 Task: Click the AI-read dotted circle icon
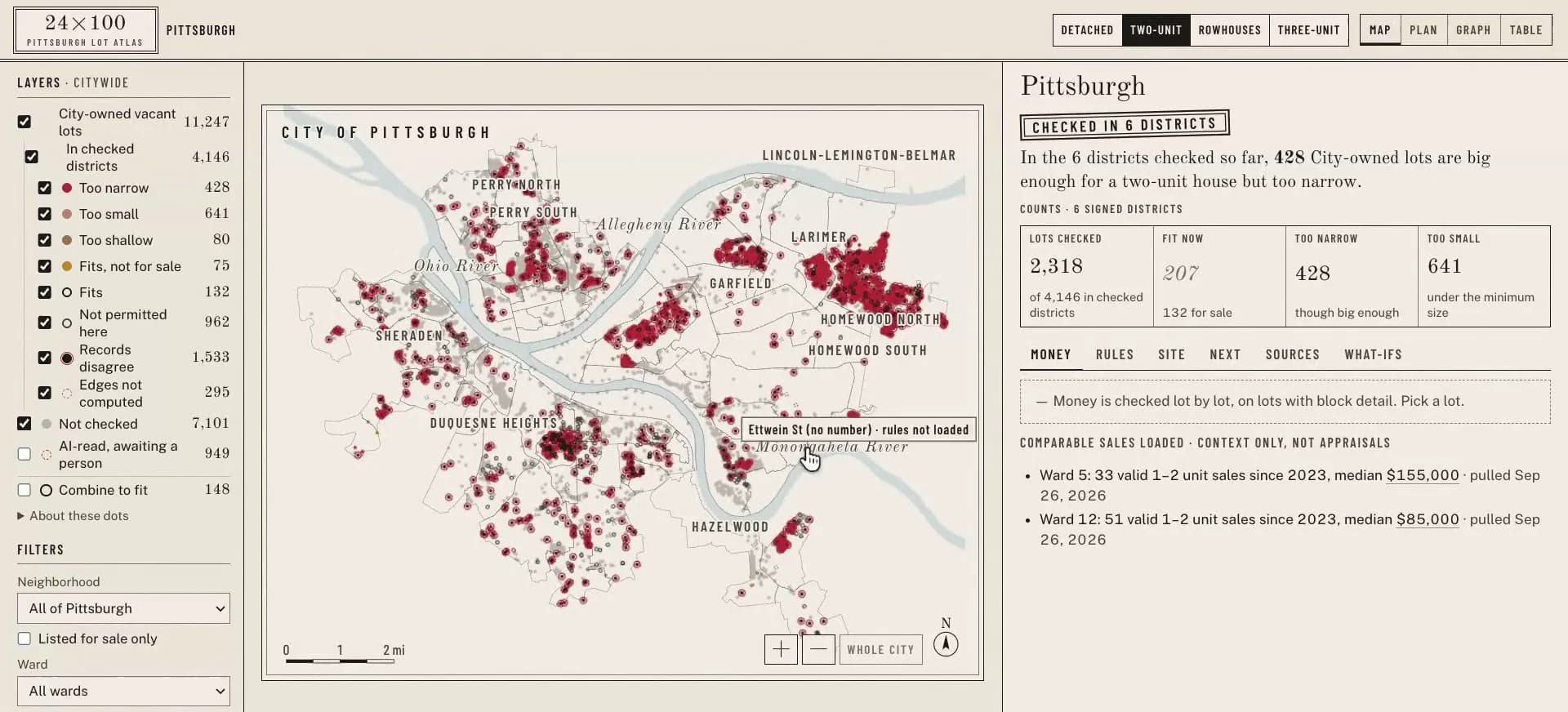coord(47,455)
